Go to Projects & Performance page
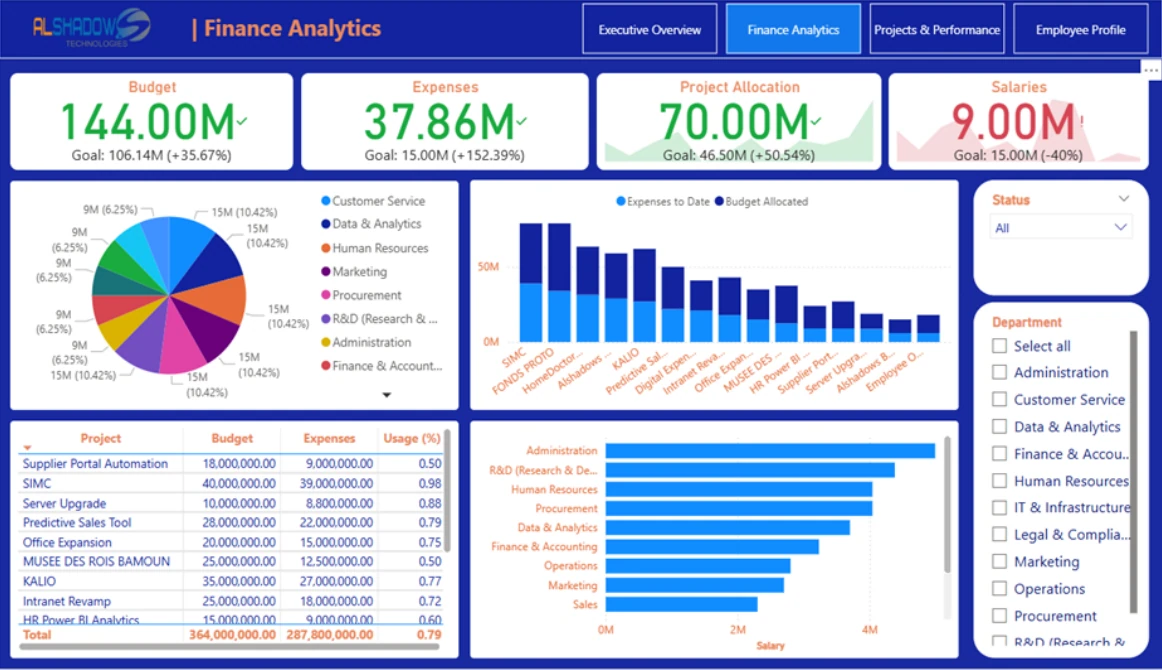This screenshot has height=670, width=1162. tap(937, 30)
